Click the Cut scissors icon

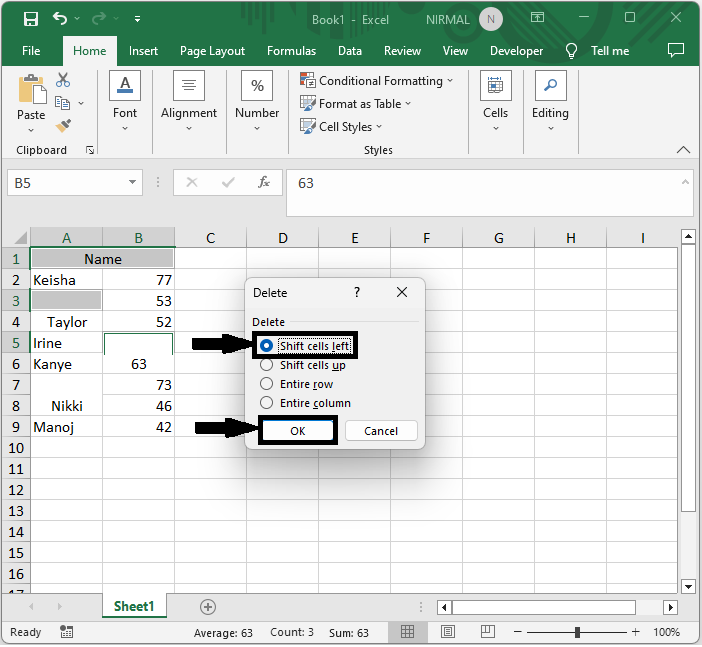click(x=63, y=80)
